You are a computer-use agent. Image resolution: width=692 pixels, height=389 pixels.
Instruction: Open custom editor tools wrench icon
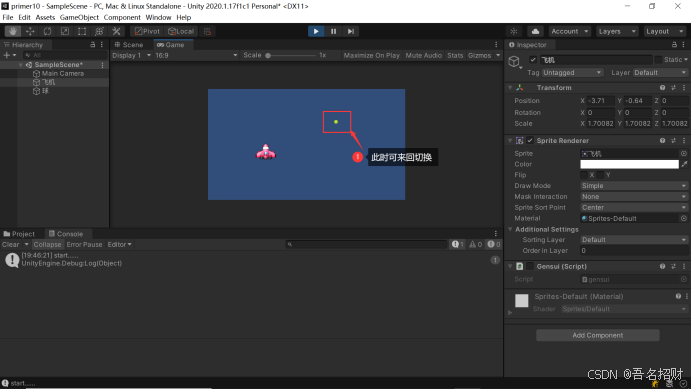[x=116, y=31]
